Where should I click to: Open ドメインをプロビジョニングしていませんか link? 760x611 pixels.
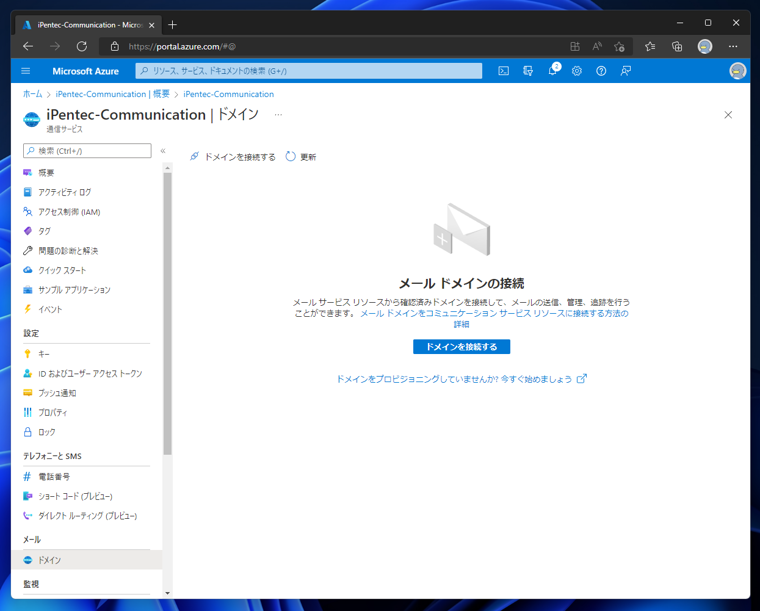tap(462, 379)
